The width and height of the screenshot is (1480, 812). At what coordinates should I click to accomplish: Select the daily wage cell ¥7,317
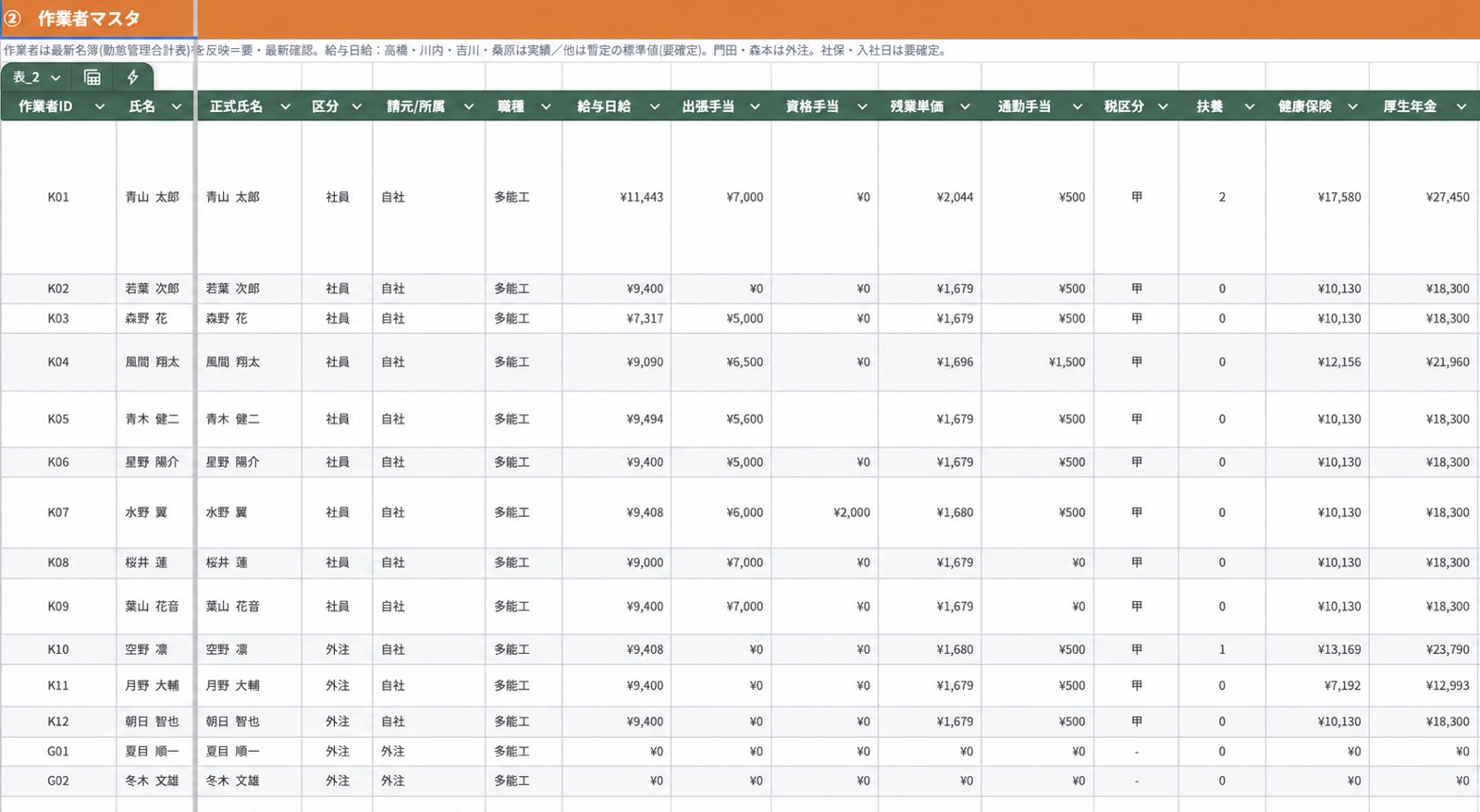tap(616, 318)
